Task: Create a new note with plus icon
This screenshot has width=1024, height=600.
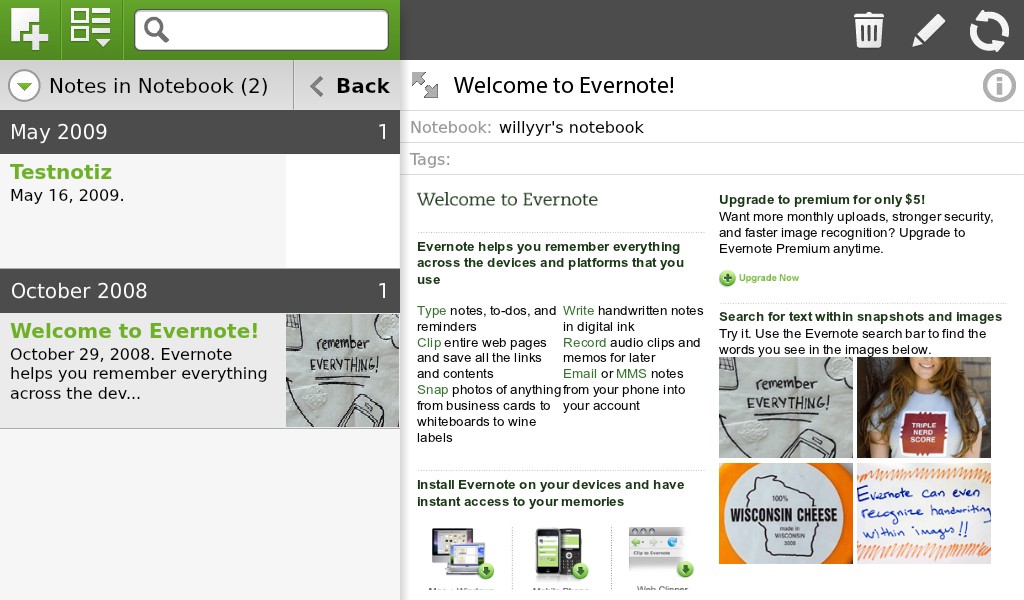Action: [30, 29]
